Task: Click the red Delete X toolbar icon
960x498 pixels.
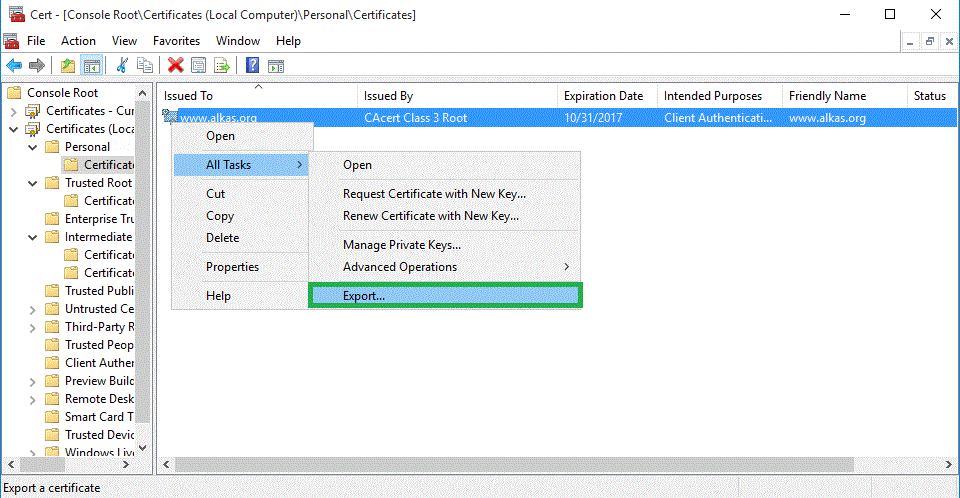Action: pyautogui.click(x=176, y=65)
